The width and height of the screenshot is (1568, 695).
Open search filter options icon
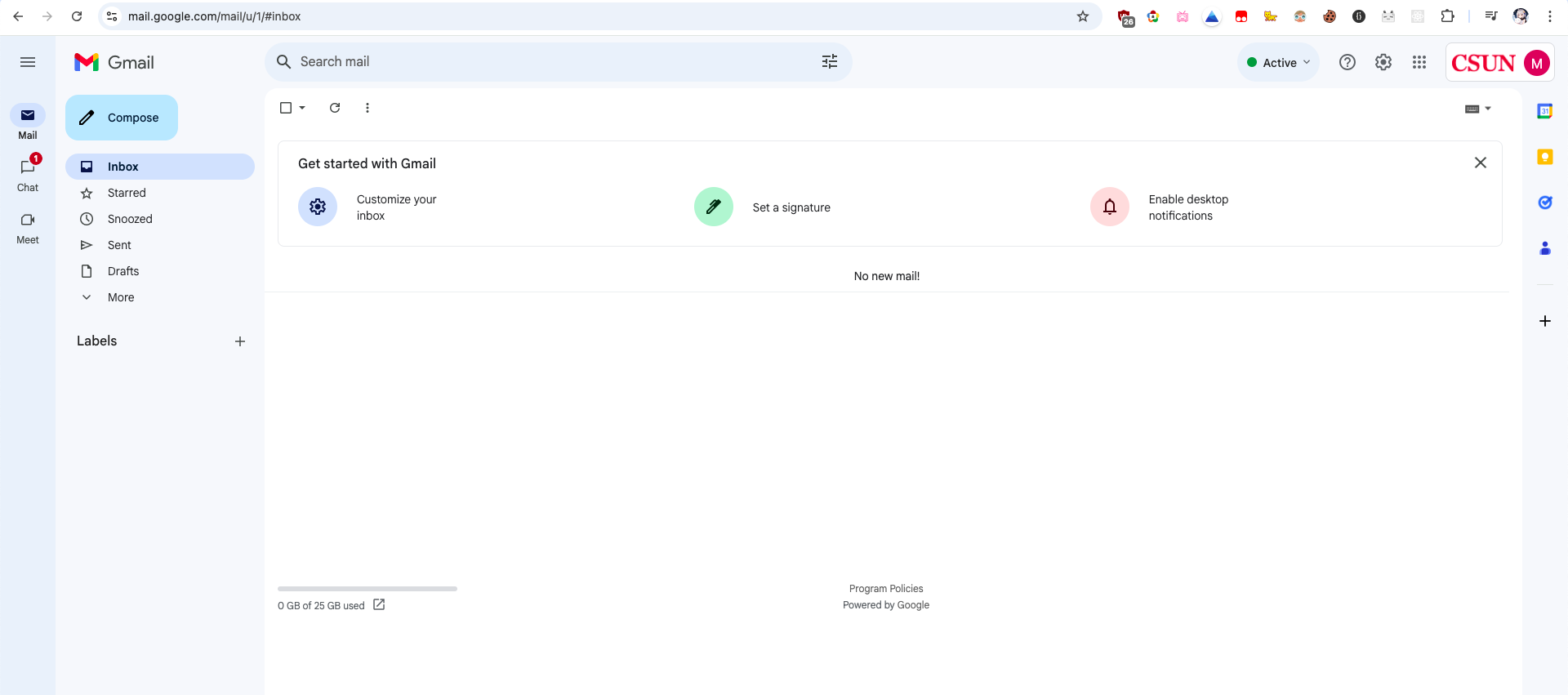829,62
